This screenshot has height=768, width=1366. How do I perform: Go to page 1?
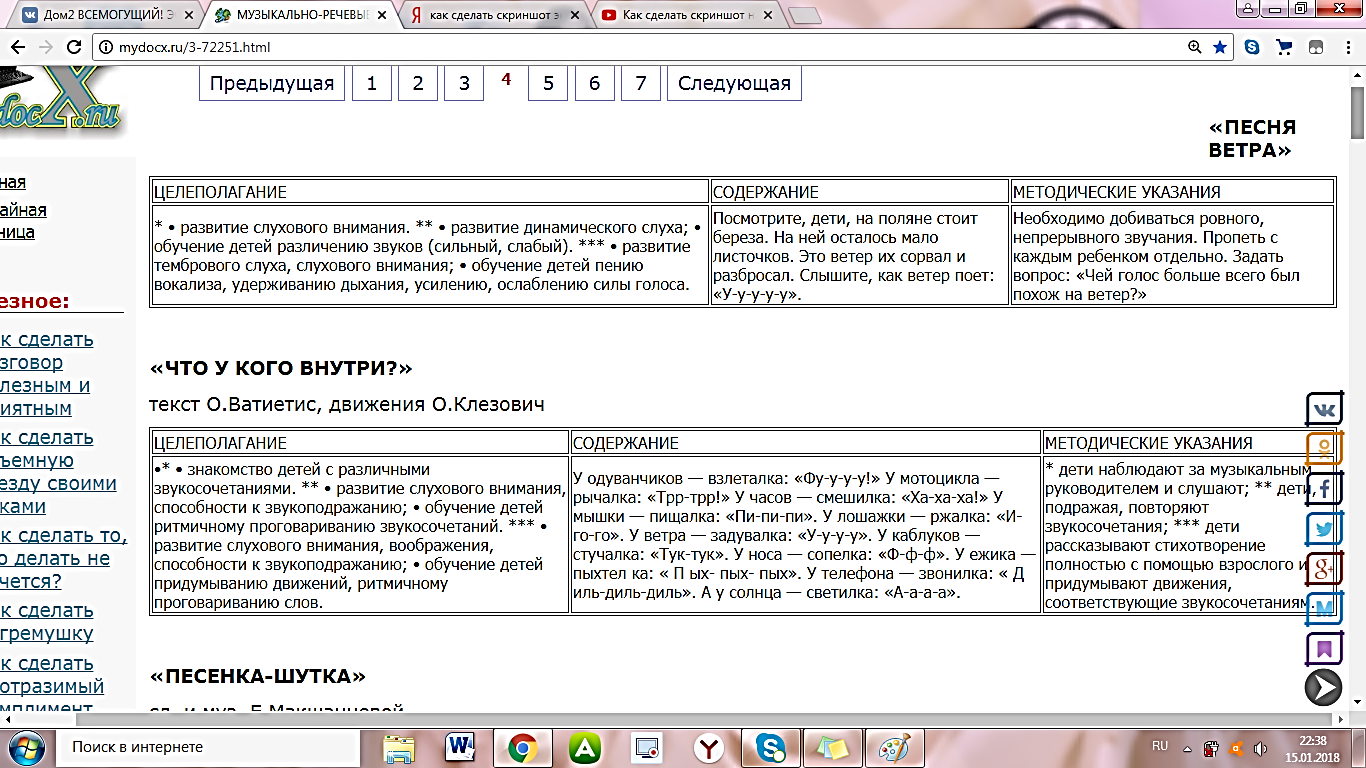pyautogui.click(x=371, y=84)
